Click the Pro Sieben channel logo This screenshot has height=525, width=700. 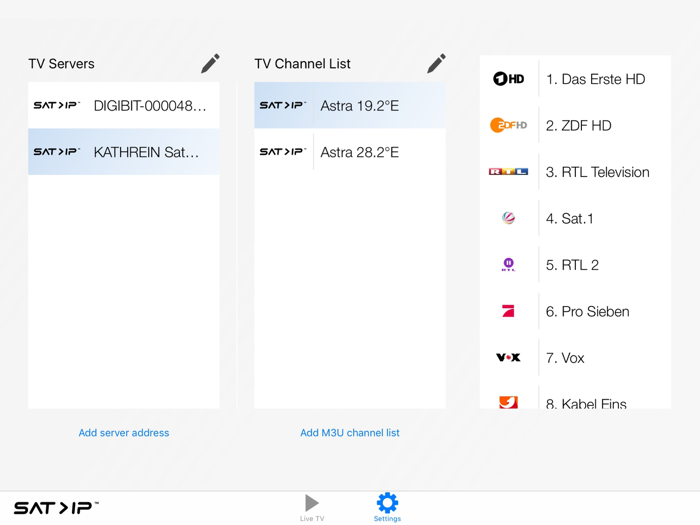click(x=508, y=311)
